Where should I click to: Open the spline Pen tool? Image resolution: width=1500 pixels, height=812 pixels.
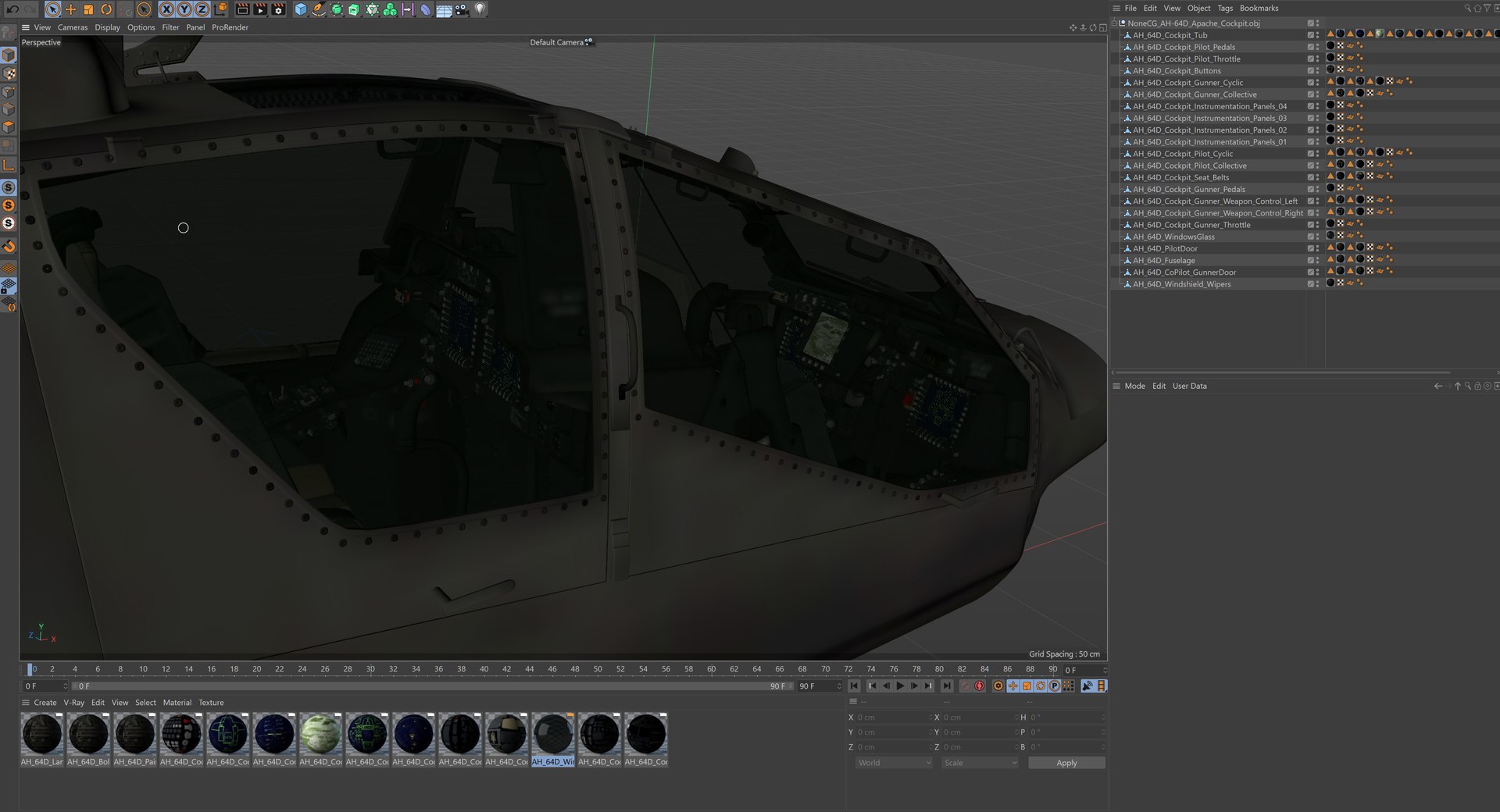pyautogui.click(x=319, y=9)
